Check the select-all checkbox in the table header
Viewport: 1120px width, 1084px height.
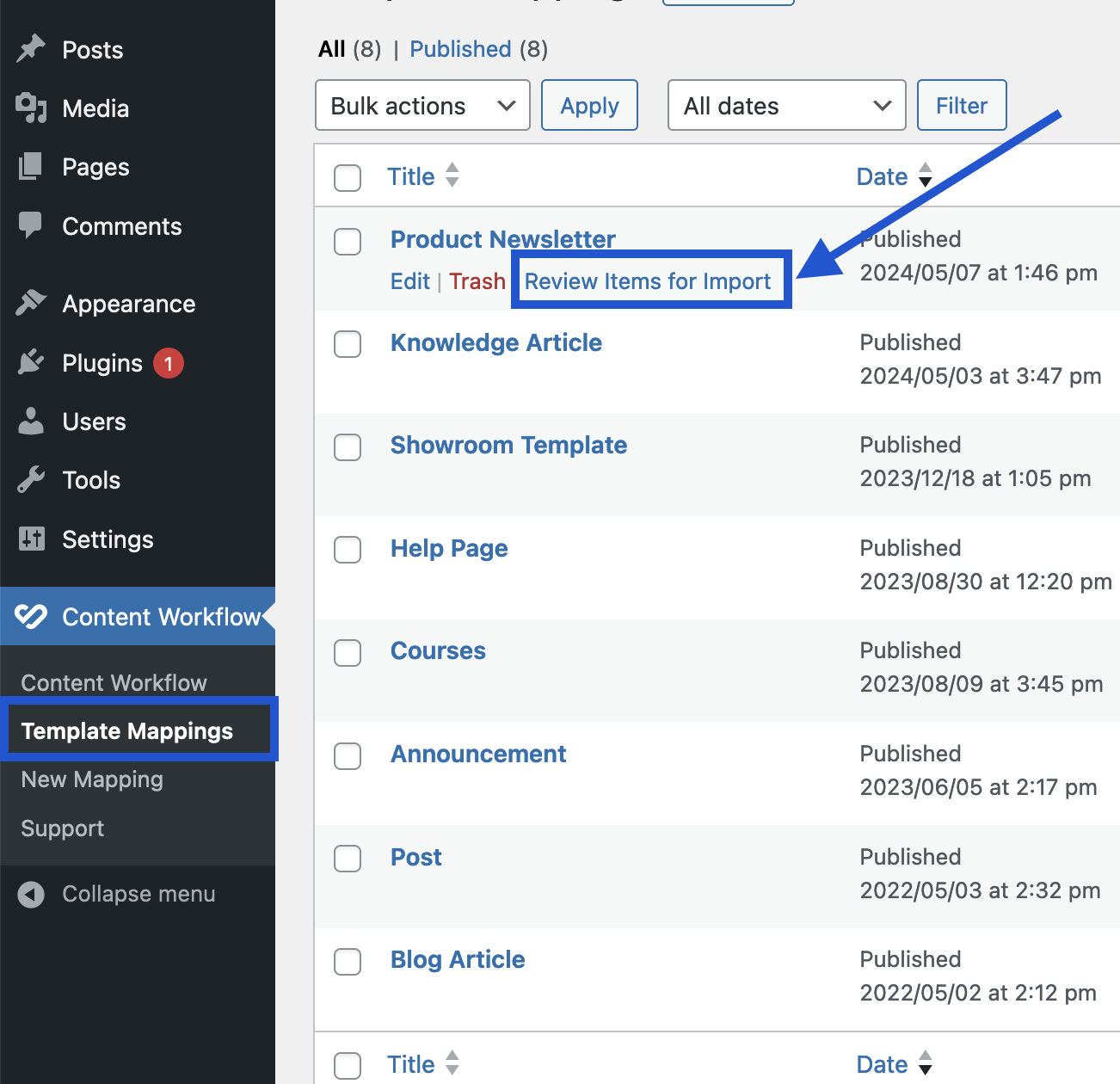pos(348,178)
